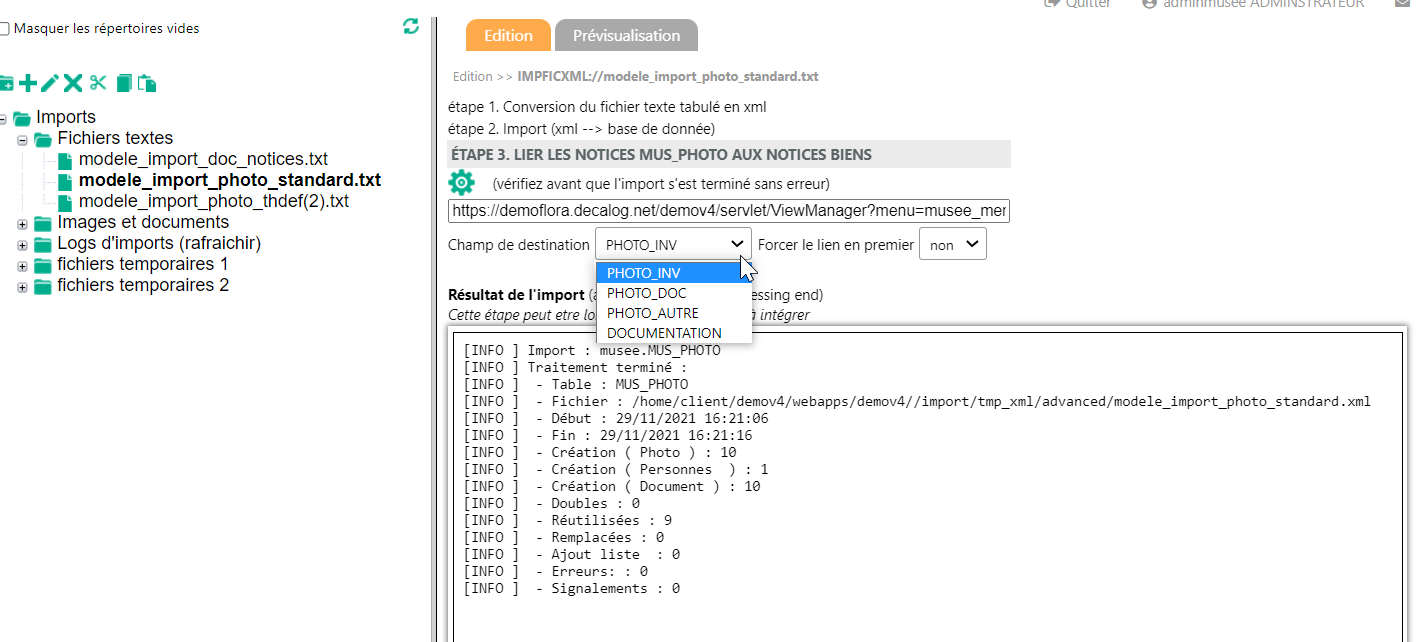Click the Logs d'imports folder icon
Viewport: 1420px width, 642px height.
pyautogui.click(x=43, y=244)
